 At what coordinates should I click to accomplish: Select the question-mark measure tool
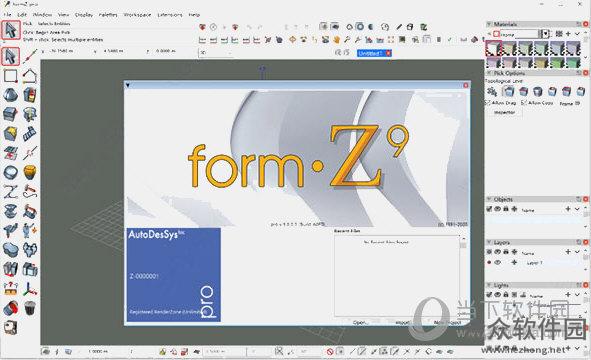[x=11, y=289]
